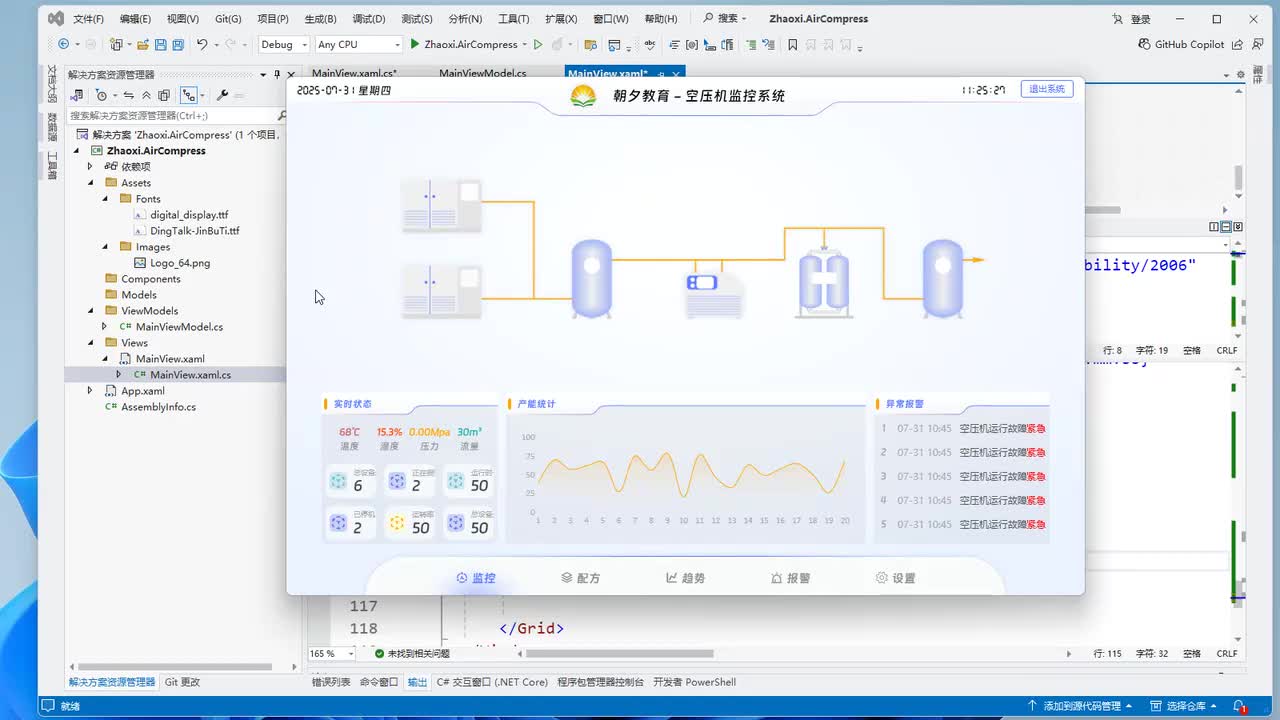The height and width of the screenshot is (720, 1280).
Task: Click the app logo in monitoring window header
Action: point(583,95)
